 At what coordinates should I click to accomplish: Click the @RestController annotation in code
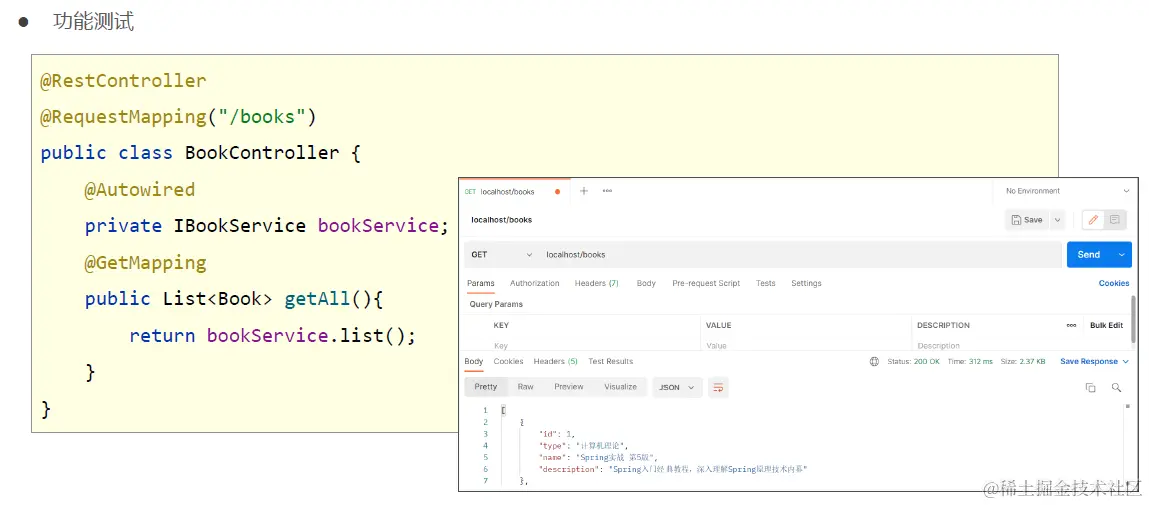(123, 81)
